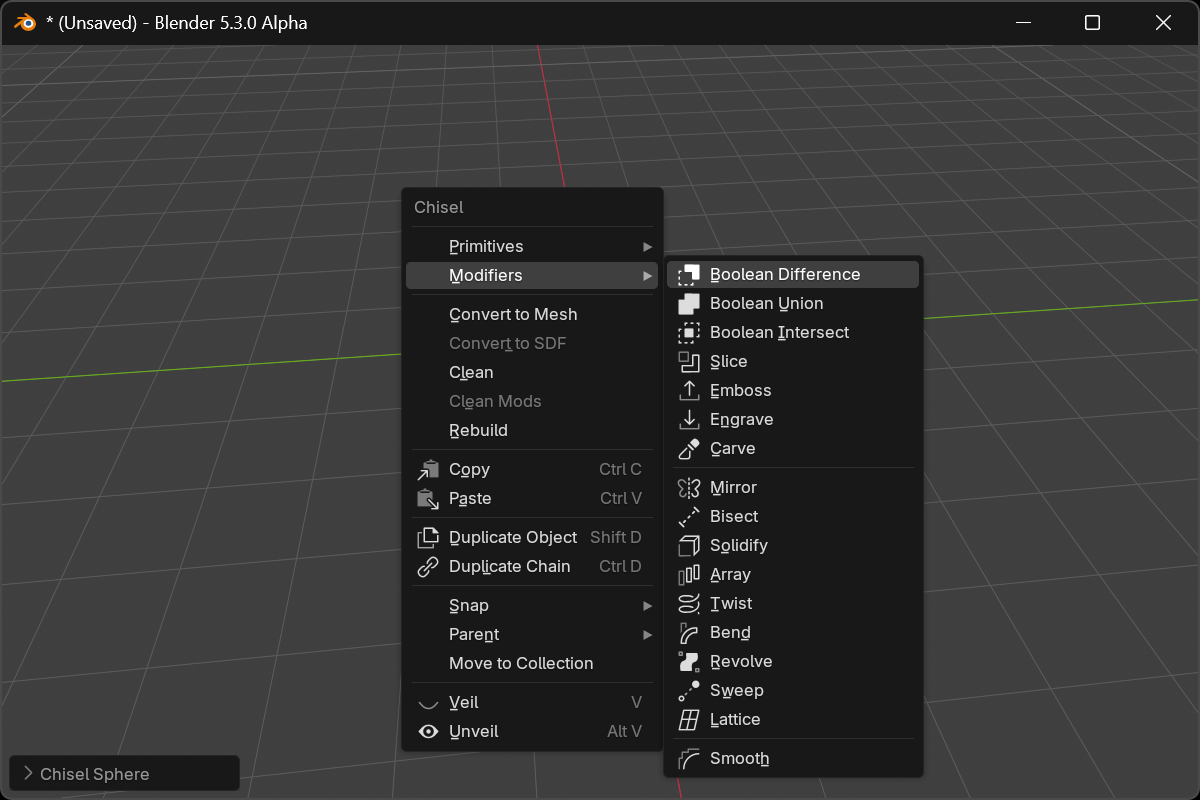Click the Ctrl D shortcut text
Image resolution: width=1200 pixels, height=800 pixels.
620,567
